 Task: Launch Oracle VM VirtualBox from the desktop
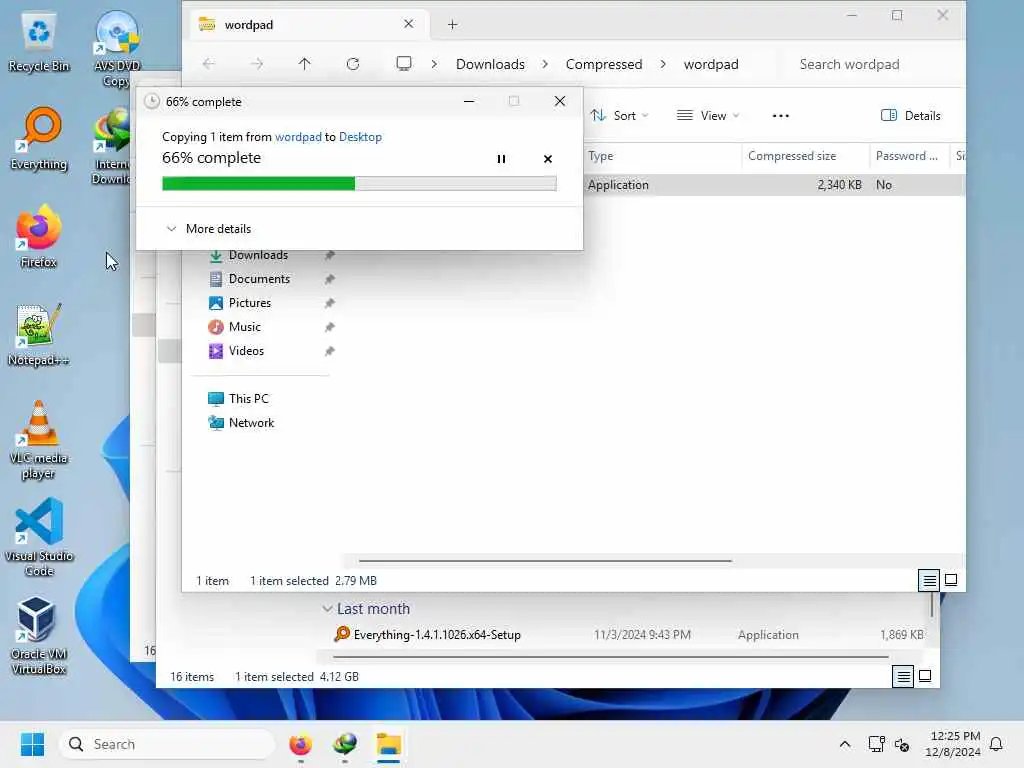(39, 635)
